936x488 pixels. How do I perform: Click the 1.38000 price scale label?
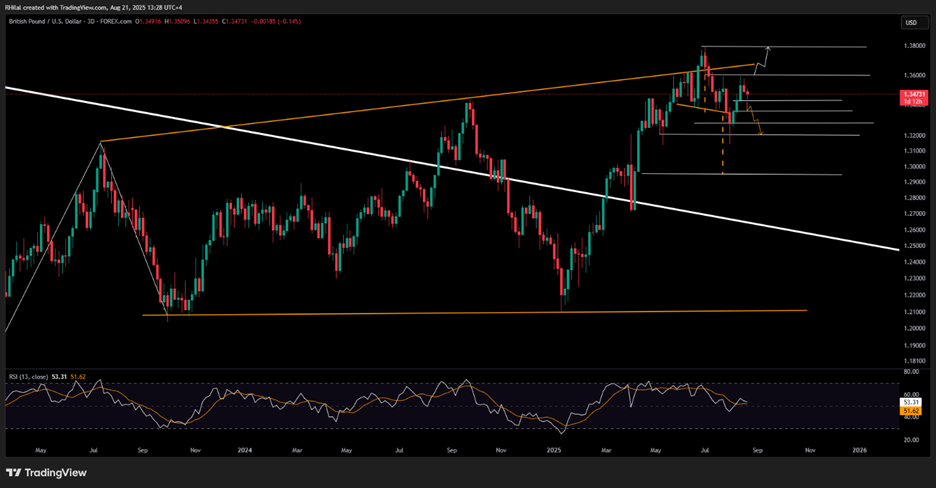pos(915,46)
